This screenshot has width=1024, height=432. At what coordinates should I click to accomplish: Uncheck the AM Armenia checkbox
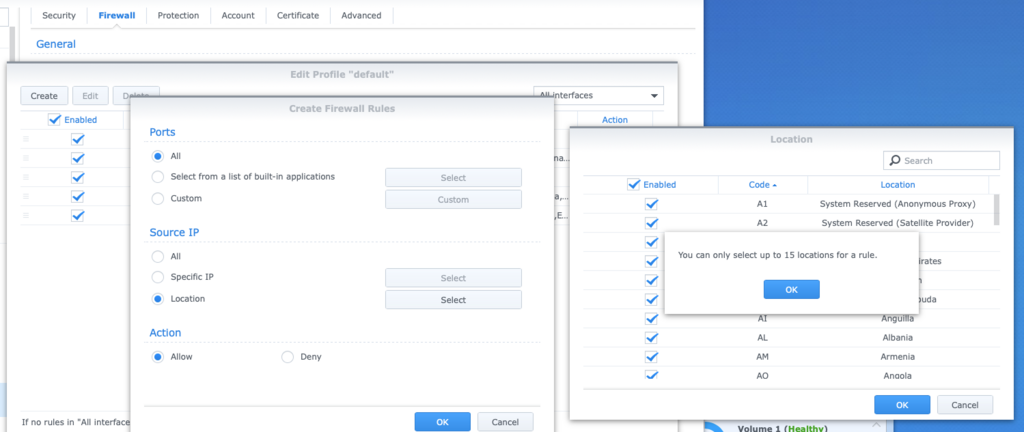[x=651, y=357]
